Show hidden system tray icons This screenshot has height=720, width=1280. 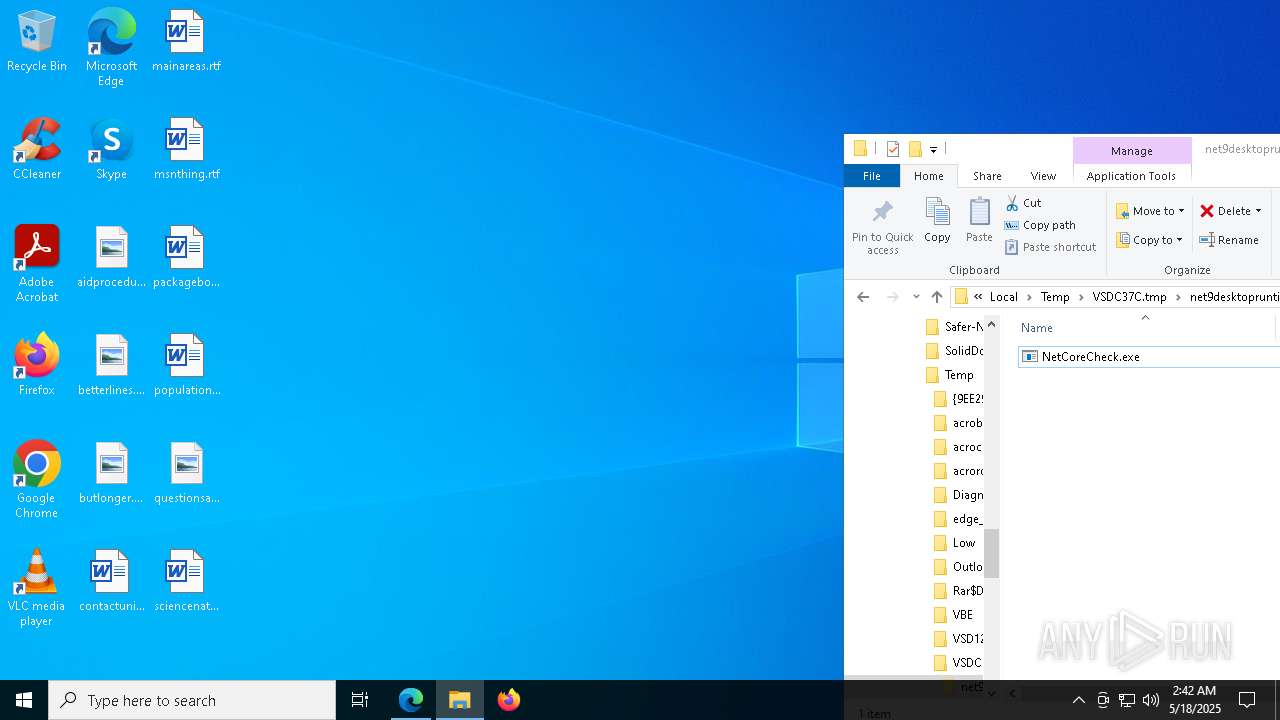(1078, 700)
